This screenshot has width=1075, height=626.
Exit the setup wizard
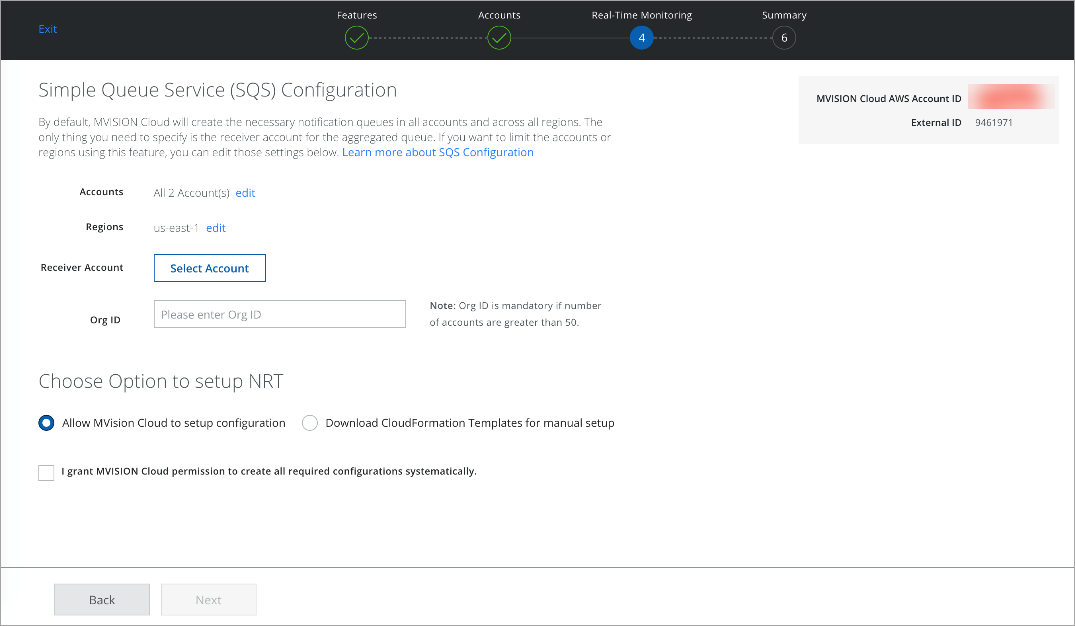click(48, 29)
